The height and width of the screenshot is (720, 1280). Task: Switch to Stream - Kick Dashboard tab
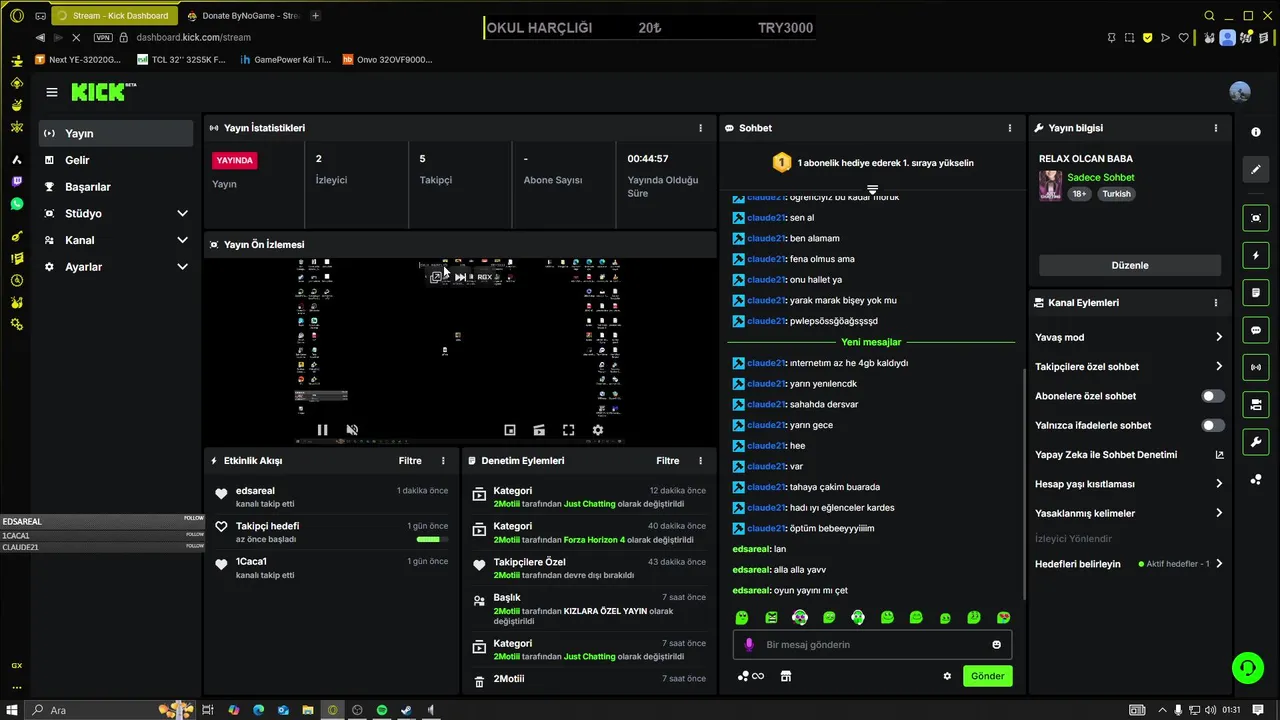[x=113, y=16]
